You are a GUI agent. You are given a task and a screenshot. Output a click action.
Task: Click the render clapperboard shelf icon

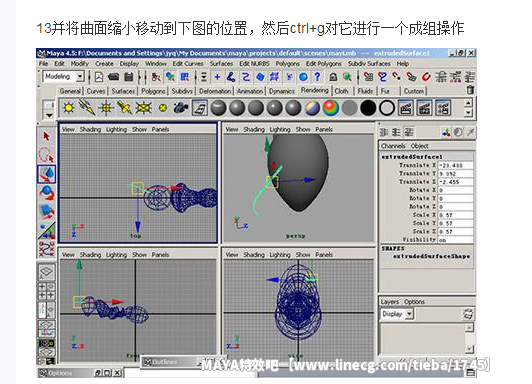406,108
